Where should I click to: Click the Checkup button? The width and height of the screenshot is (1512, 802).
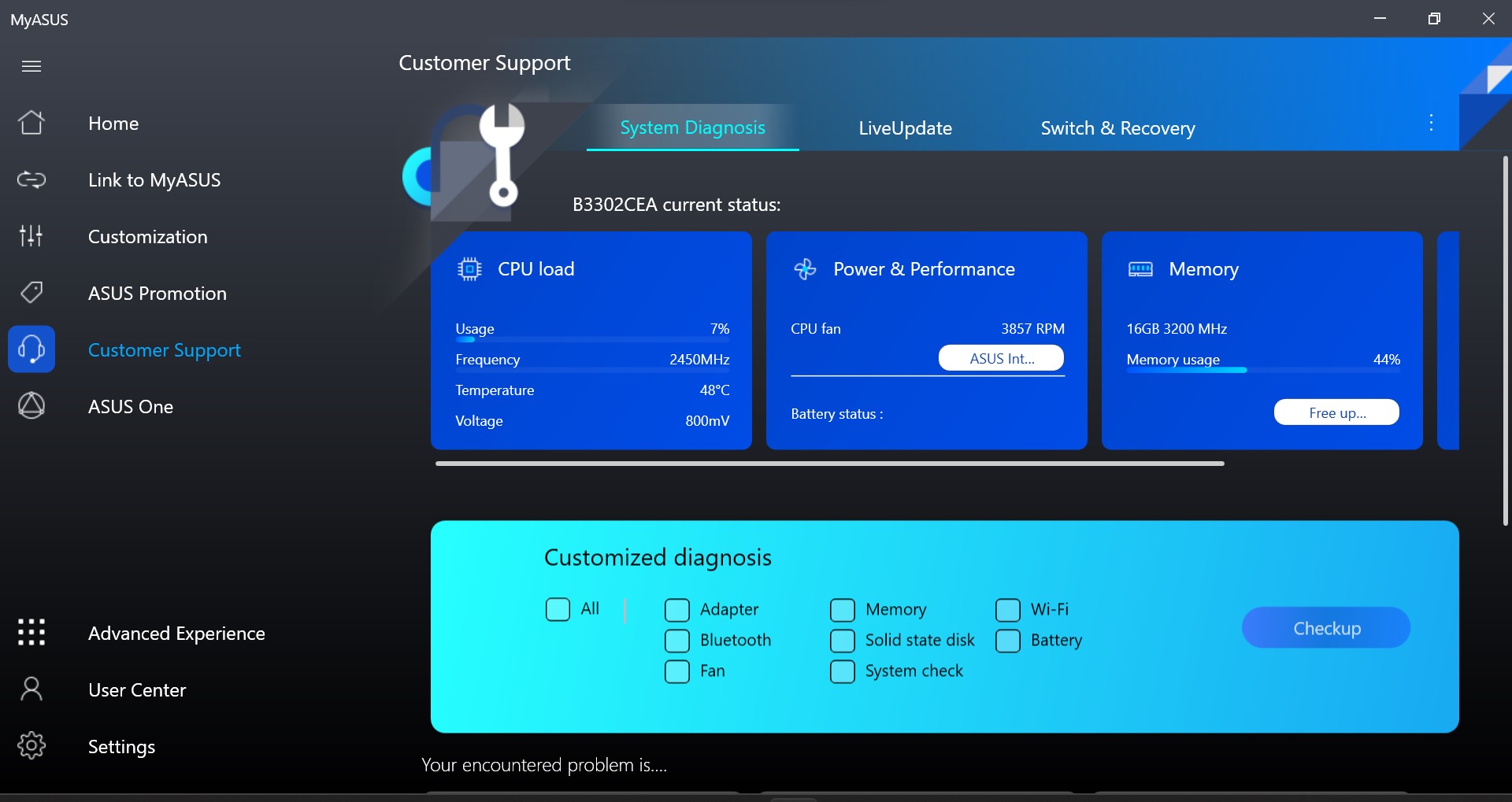click(1326, 628)
